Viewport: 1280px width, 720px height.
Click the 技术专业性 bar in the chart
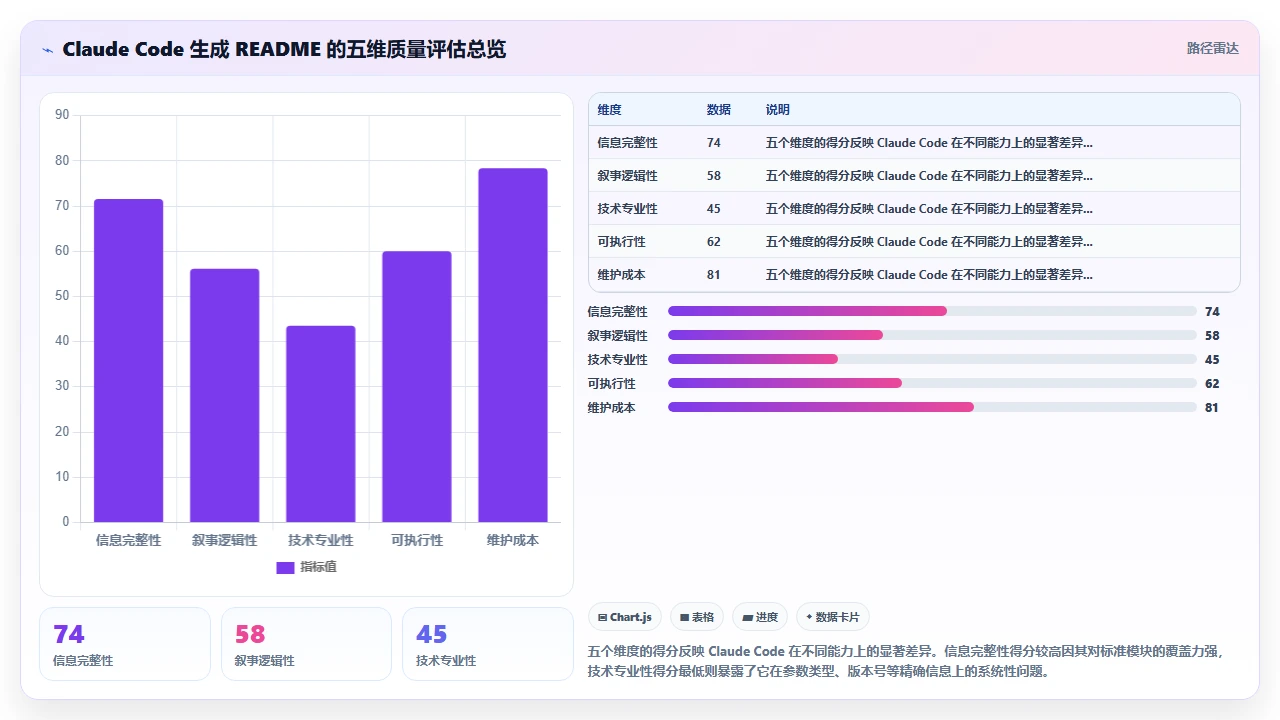click(x=320, y=424)
